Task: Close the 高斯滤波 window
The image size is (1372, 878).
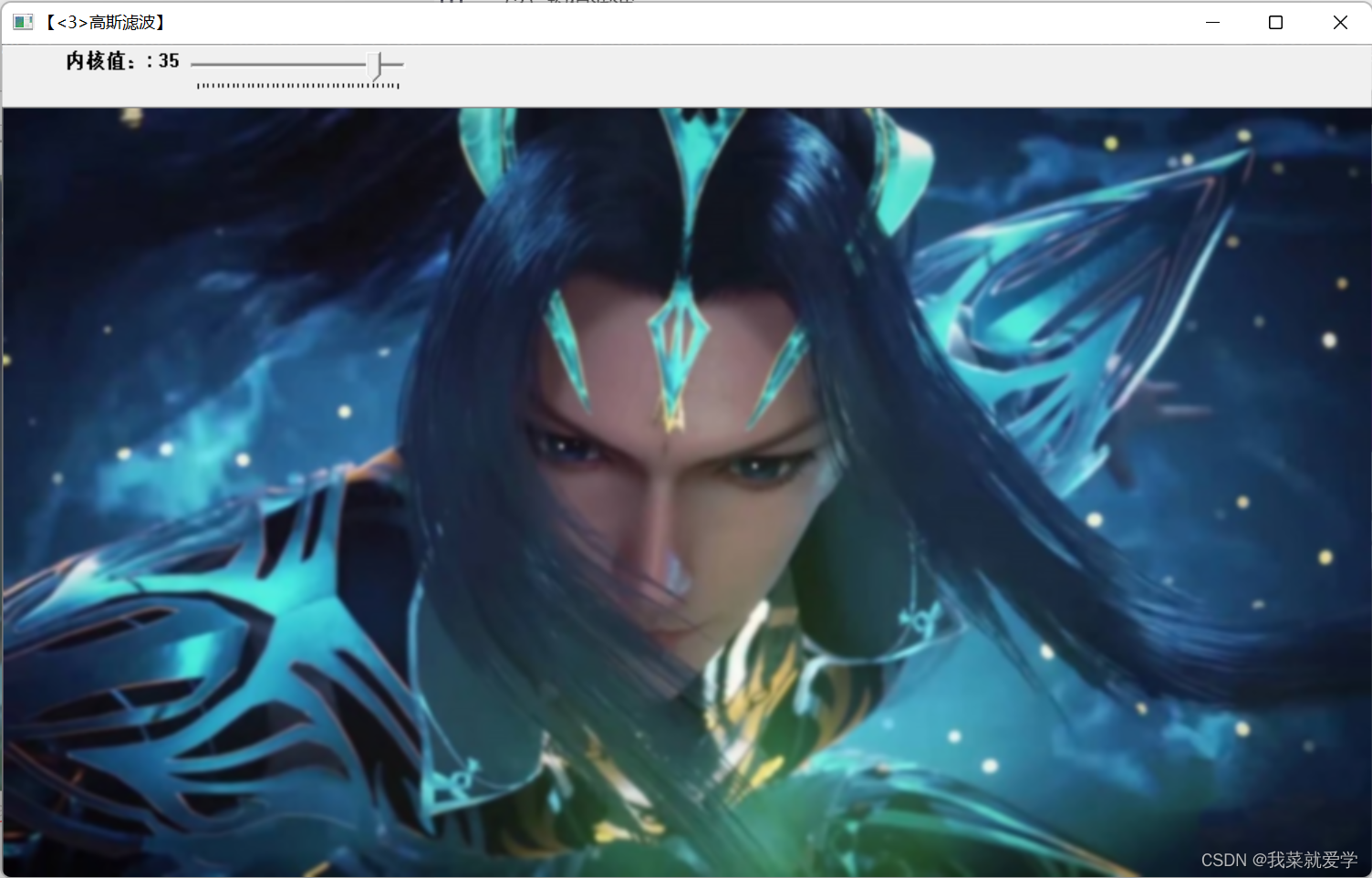Action: [1339, 22]
